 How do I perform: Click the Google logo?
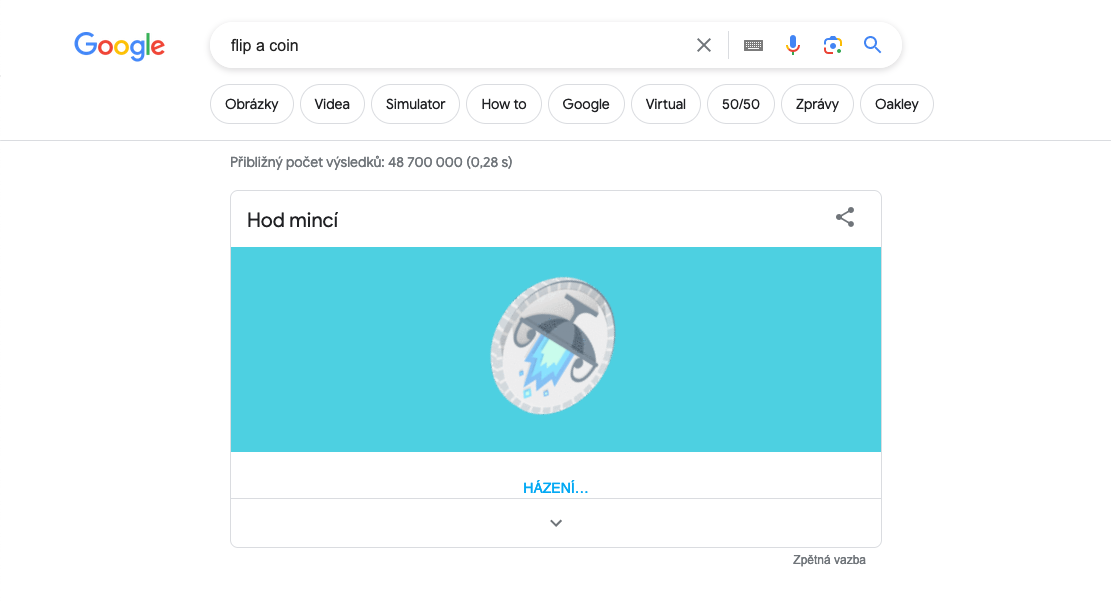[119, 46]
